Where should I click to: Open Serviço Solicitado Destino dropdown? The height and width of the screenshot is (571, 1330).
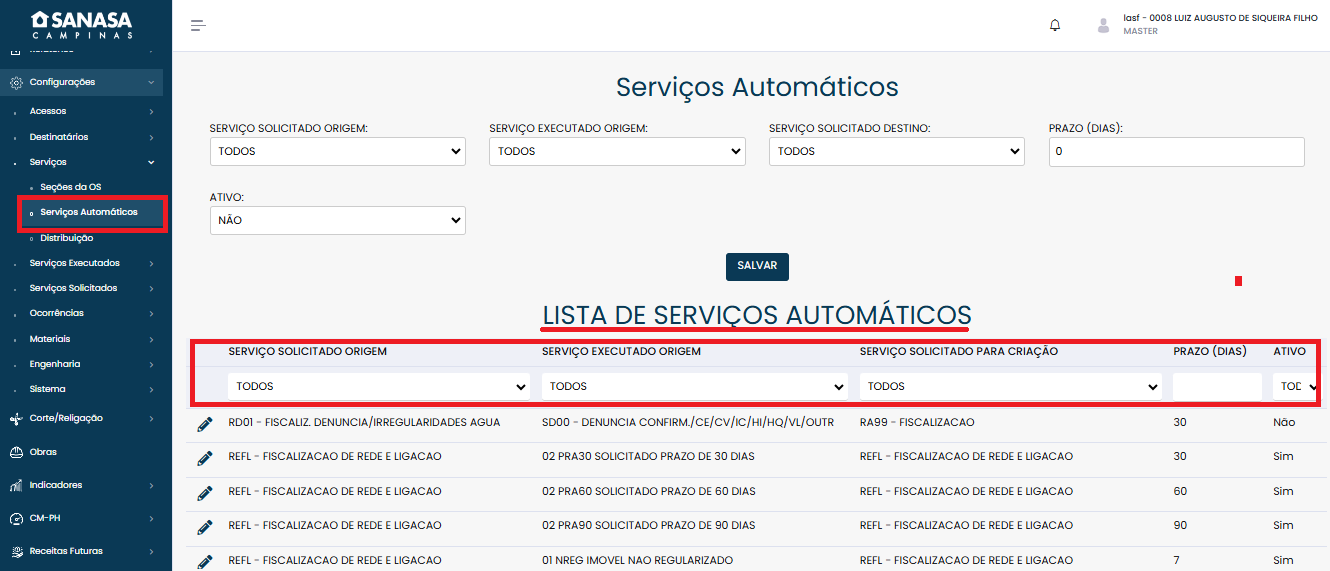tap(897, 152)
